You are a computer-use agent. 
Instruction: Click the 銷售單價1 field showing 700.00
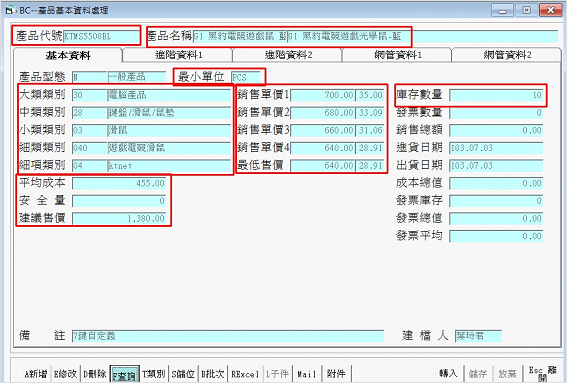coord(323,95)
